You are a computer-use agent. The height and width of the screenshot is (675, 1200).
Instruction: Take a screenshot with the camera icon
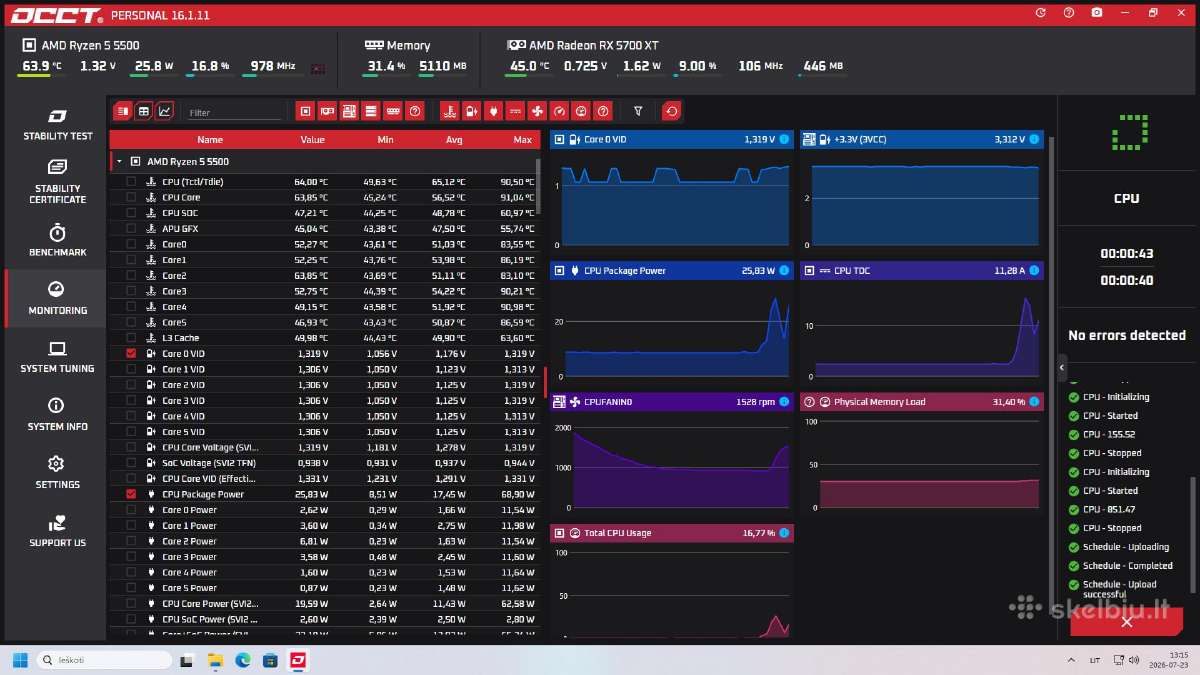(x=1097, y=13)
